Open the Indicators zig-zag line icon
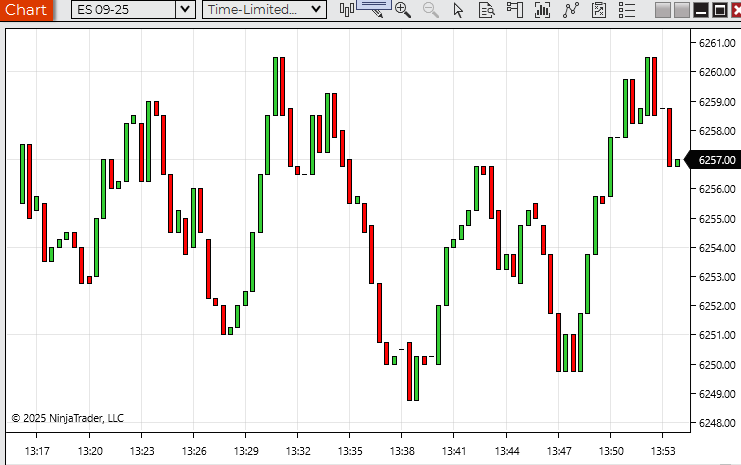 pyautogui.click(x=571, y=10)
